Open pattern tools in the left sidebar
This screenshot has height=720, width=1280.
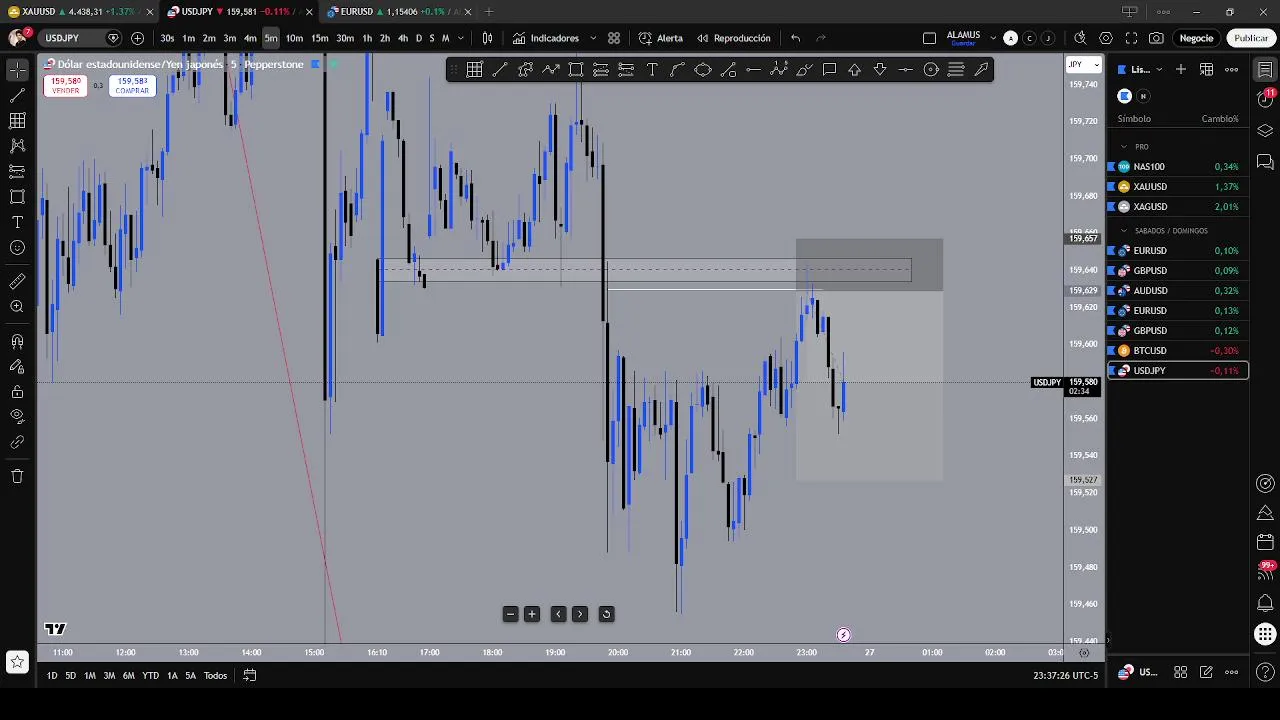[17, 146]
